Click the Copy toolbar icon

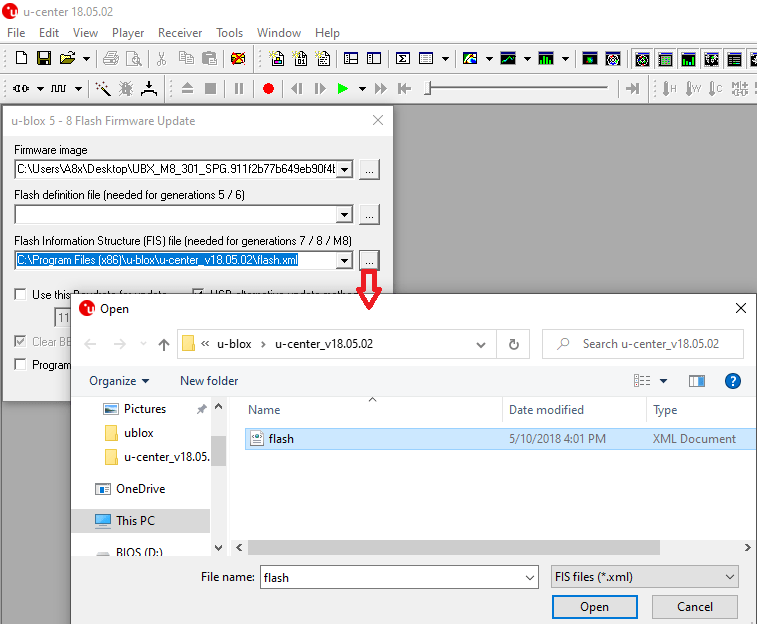tap(186, 58)
